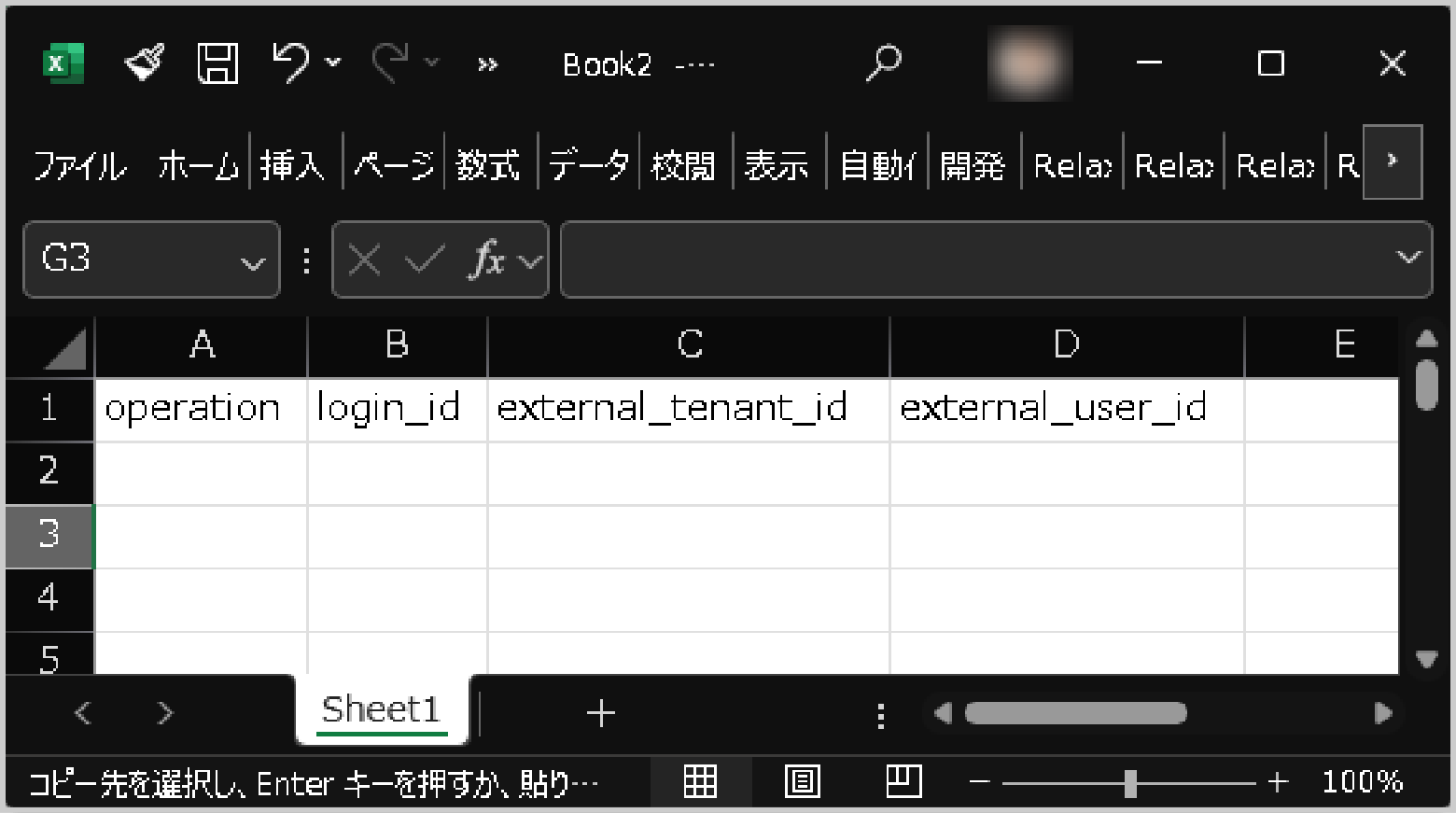
Task: Switch to Normal view in status bar
Action: coord(700,782)
